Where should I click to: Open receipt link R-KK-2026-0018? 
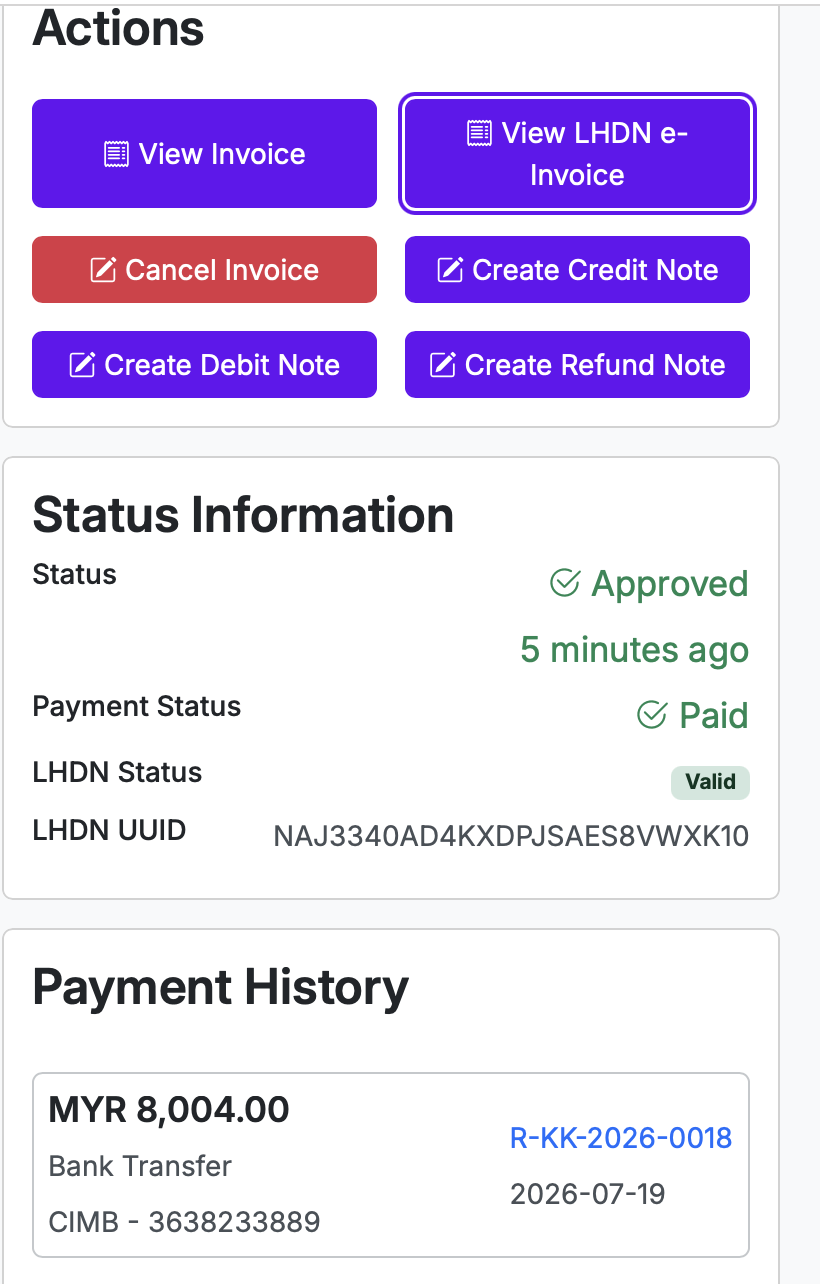[621, 1138]
